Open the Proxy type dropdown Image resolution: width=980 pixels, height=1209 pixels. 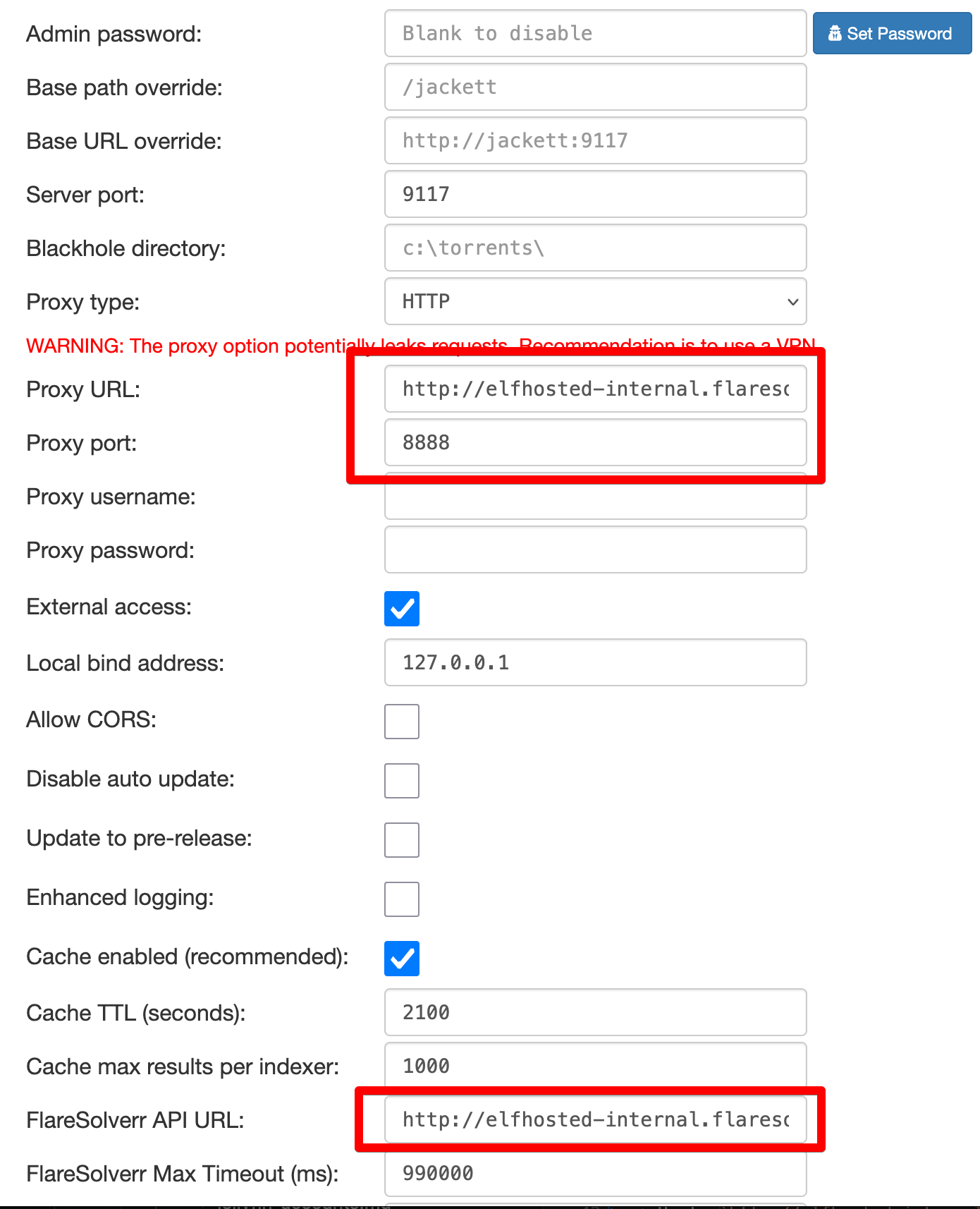pos(595,301)
